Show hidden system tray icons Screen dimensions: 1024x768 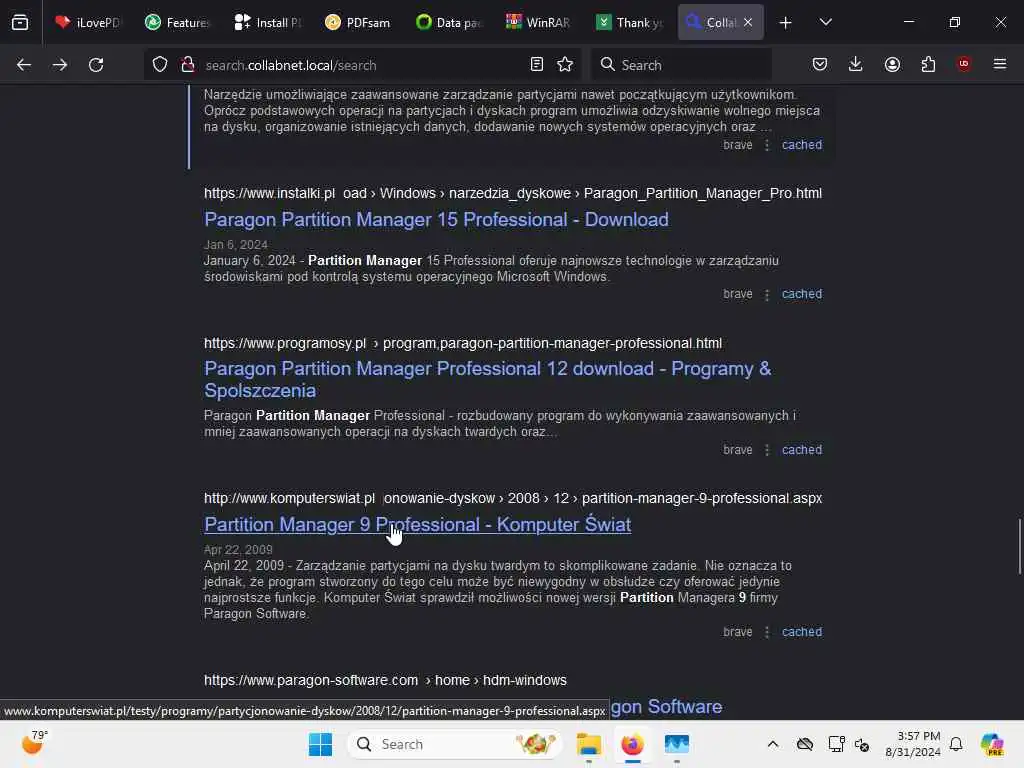tap(773, 744)
